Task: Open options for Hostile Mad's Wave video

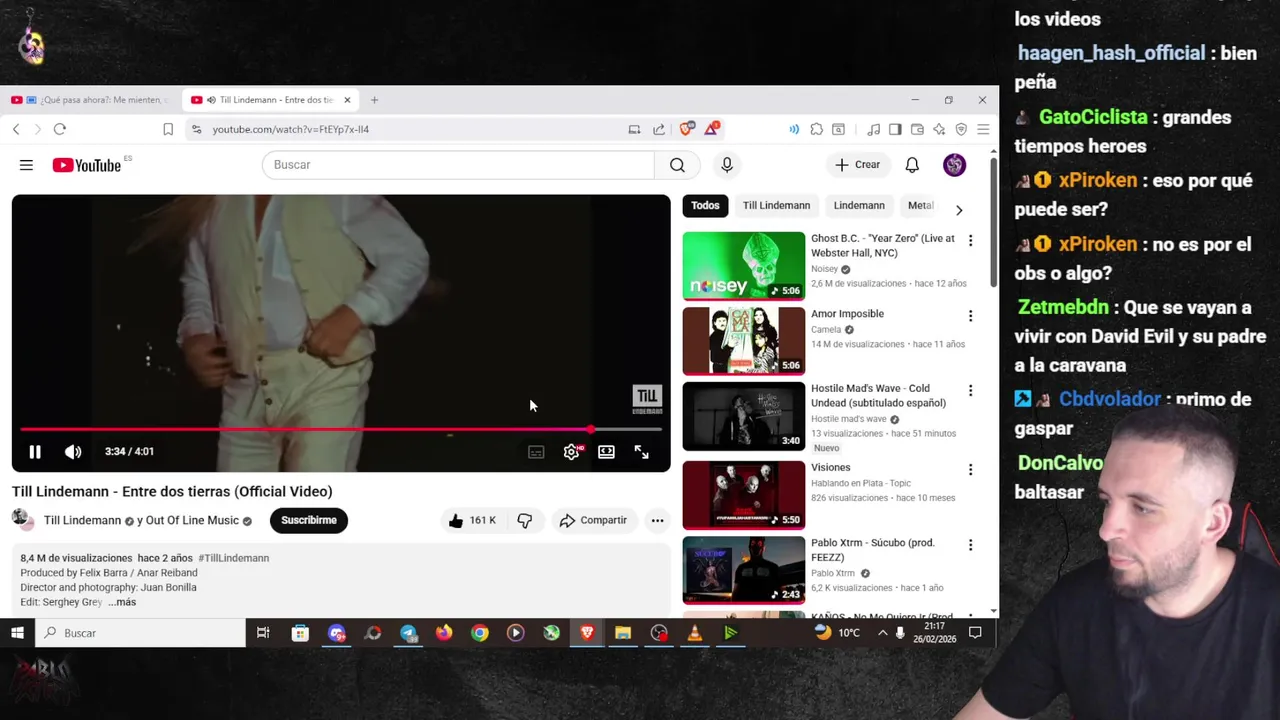Action: pos(970,390)
